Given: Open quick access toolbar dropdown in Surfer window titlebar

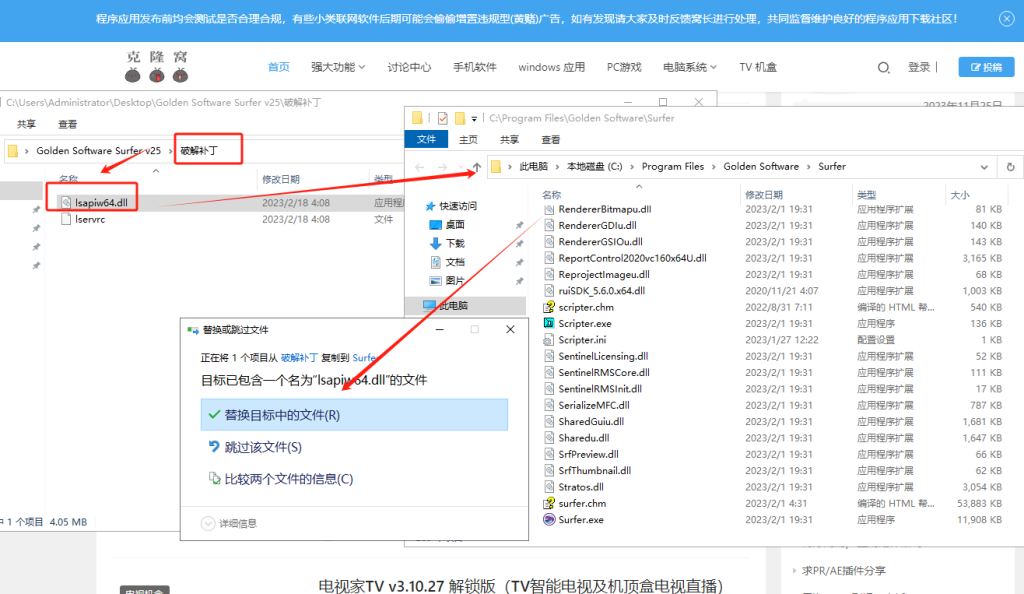Looking at the screenshot, I should pyautogui.click(x=474, y=119).
